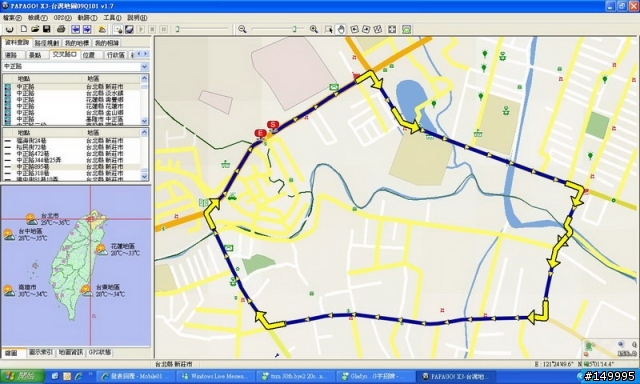640x384 pixels.
Task: Open the Windows Start button
Action: coord(22,376)
